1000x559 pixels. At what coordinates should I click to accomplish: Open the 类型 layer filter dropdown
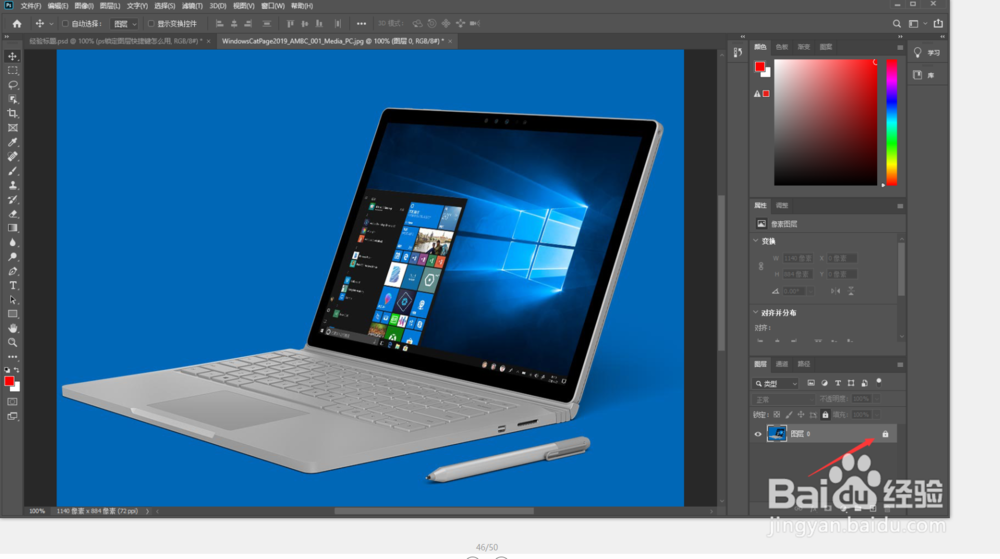(x=776, y=384)
